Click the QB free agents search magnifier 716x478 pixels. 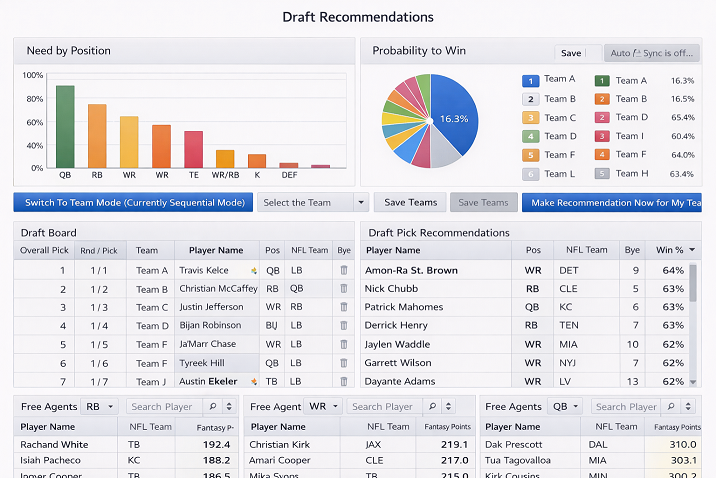(x=671, y=406)
